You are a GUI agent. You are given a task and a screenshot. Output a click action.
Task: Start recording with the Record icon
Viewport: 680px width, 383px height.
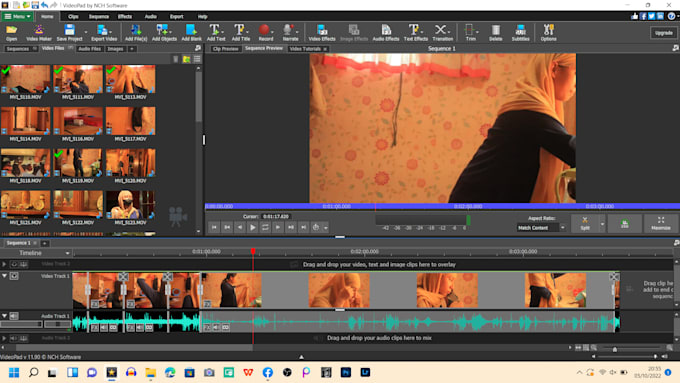coord(265,33)
